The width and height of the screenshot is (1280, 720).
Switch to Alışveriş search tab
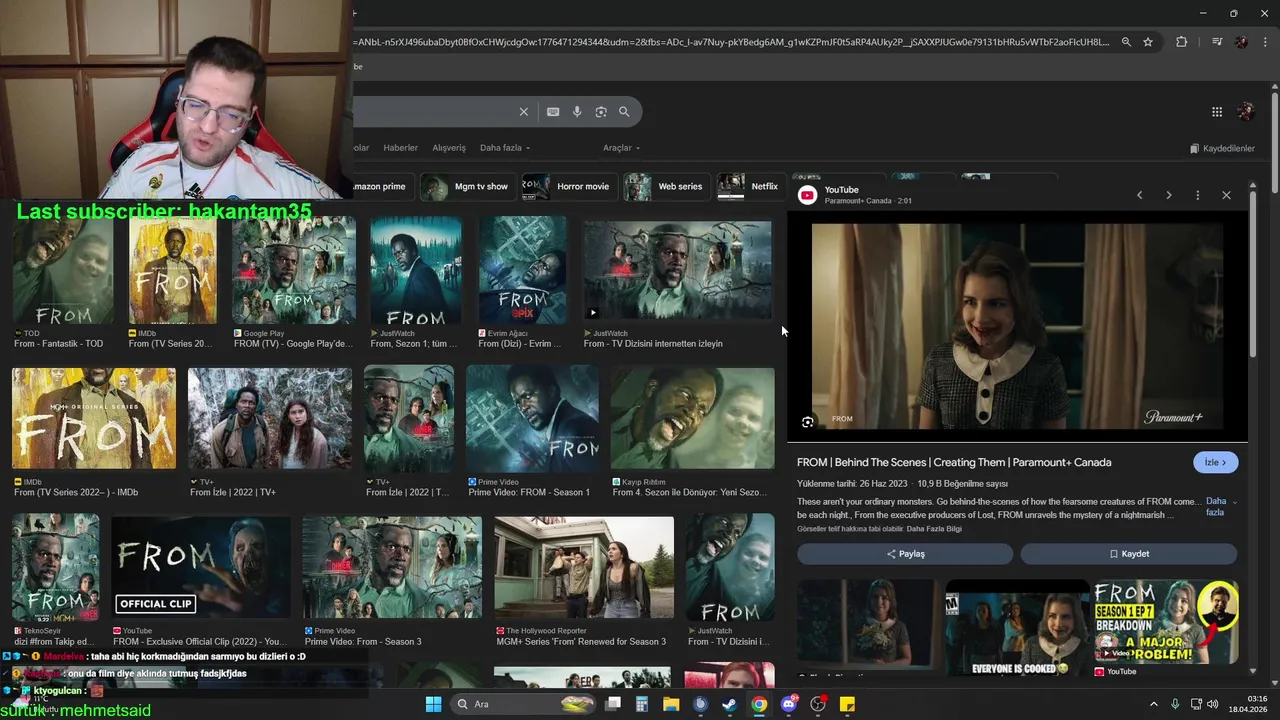pos(449,148)
